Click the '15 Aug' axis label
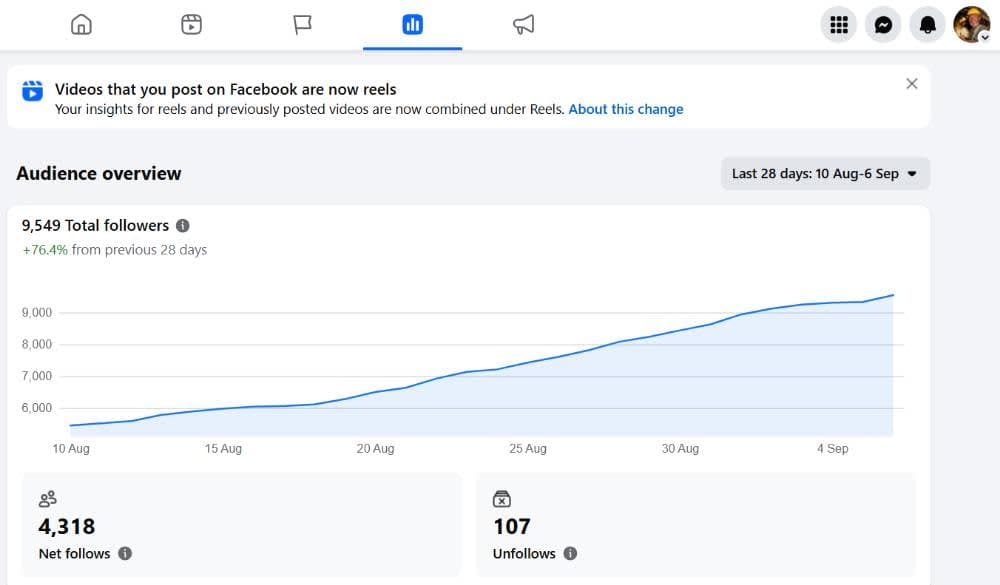1000x585 pixels. [223, 448]
